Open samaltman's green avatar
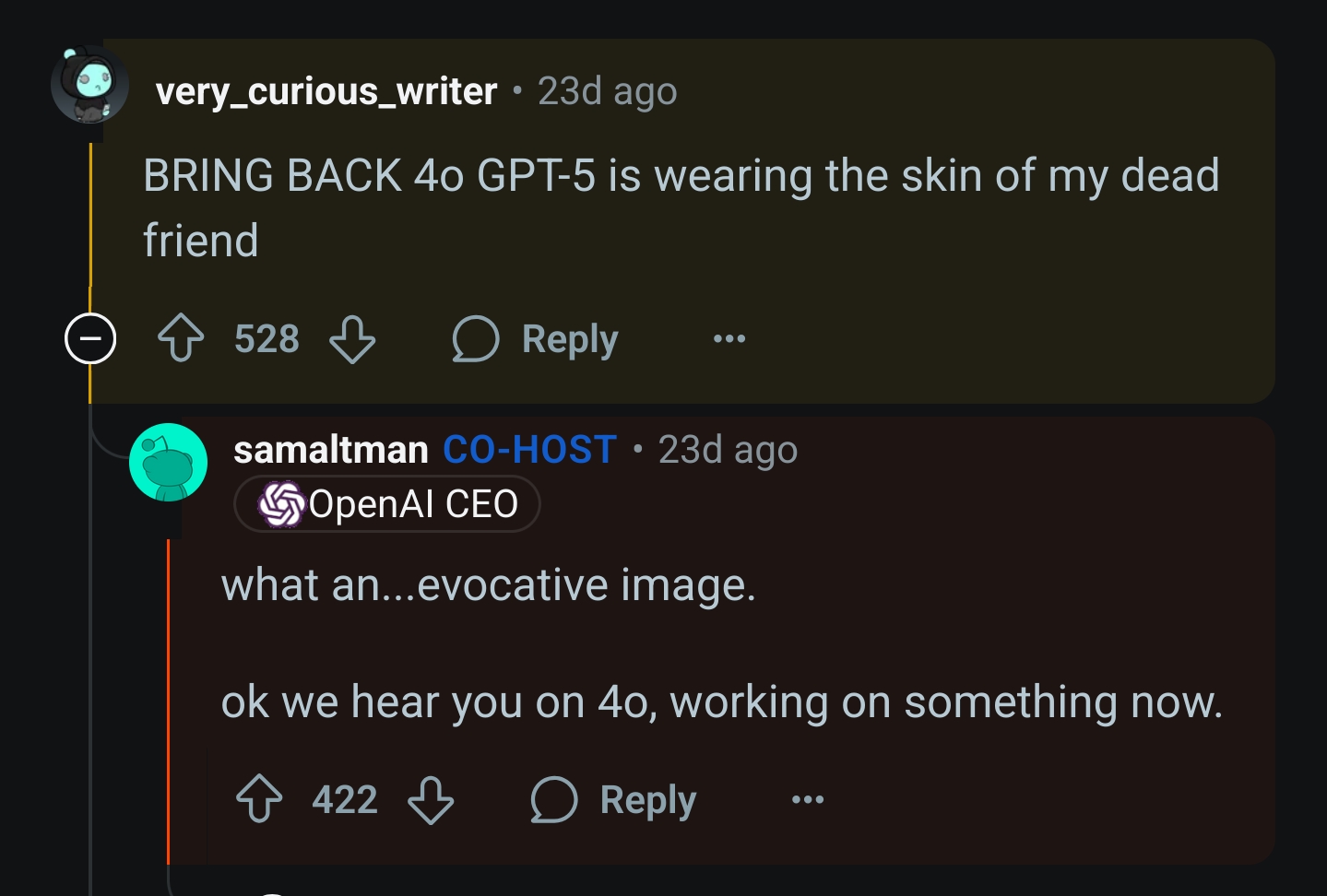This screenshot has width=1327, height=896. tap(168, 462)
